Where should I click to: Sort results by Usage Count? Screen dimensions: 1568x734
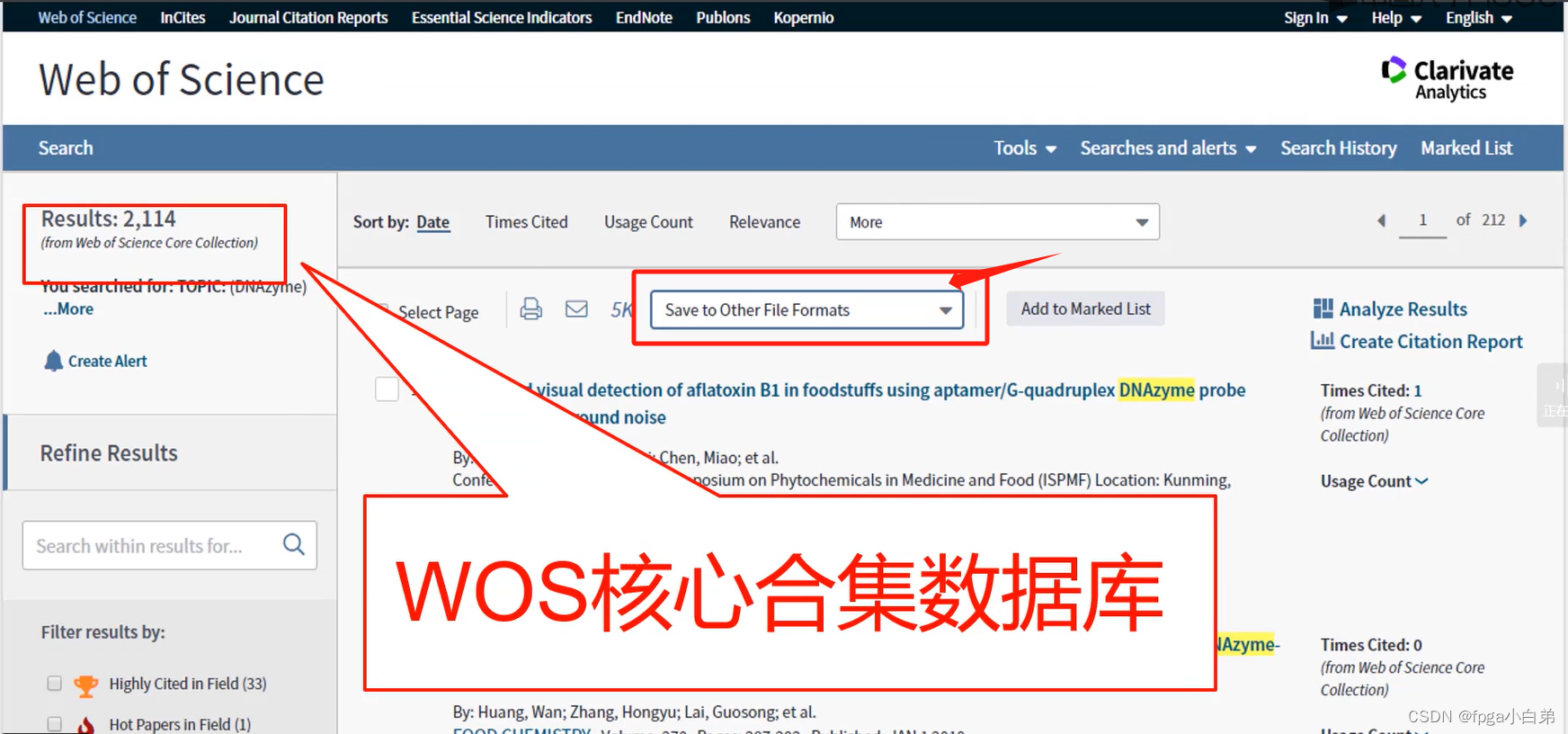pos(648,222)
